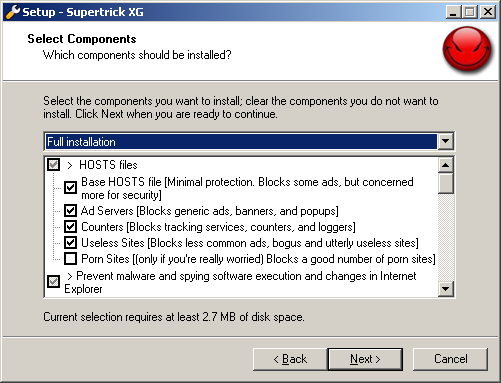The height and width of the screenshot is (383, 501).
Task: Click the red smiley devil logo
Action: tap(467, 49)
